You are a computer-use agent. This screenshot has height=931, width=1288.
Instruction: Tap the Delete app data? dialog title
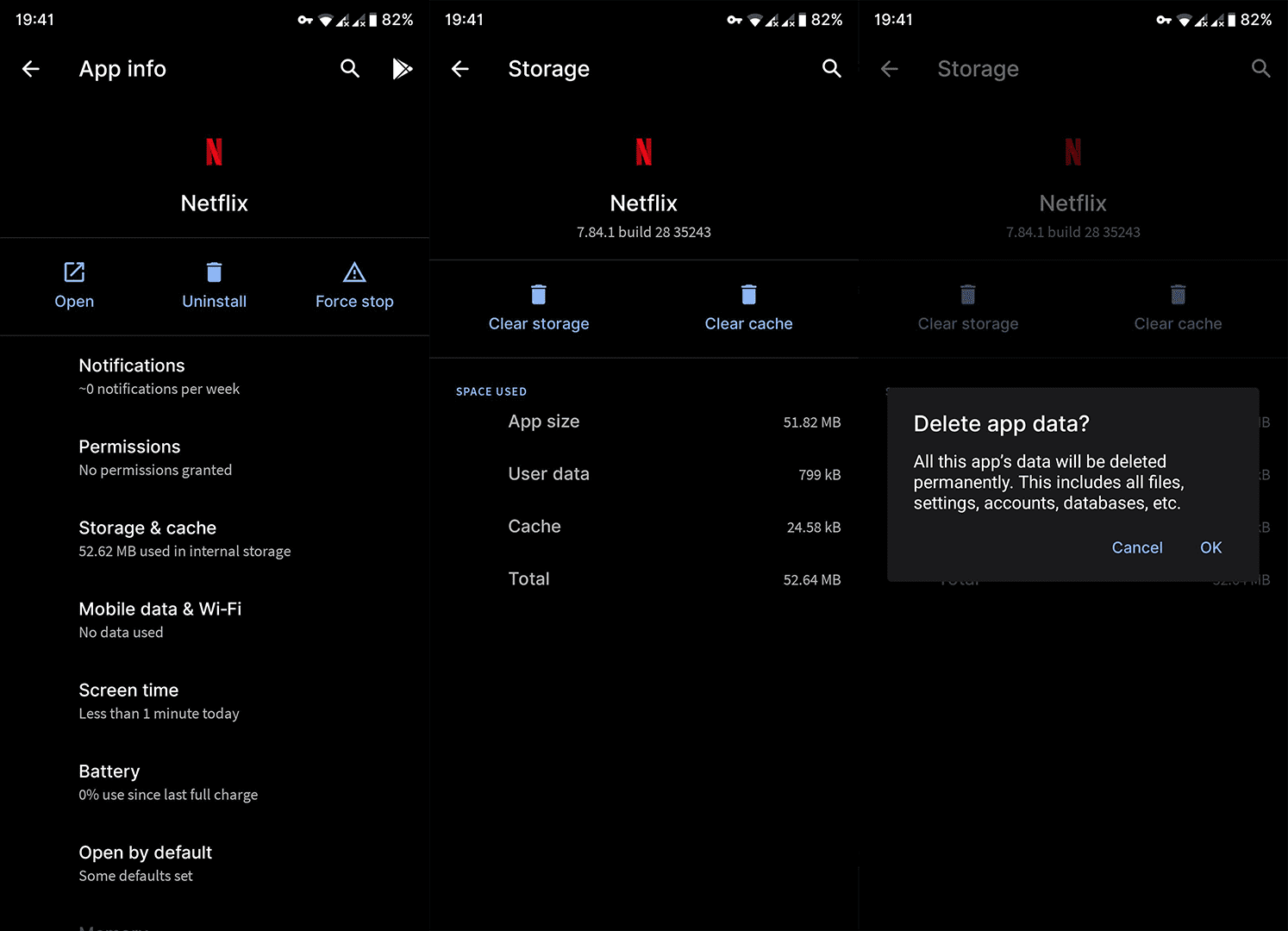(x=1001, y=424)
